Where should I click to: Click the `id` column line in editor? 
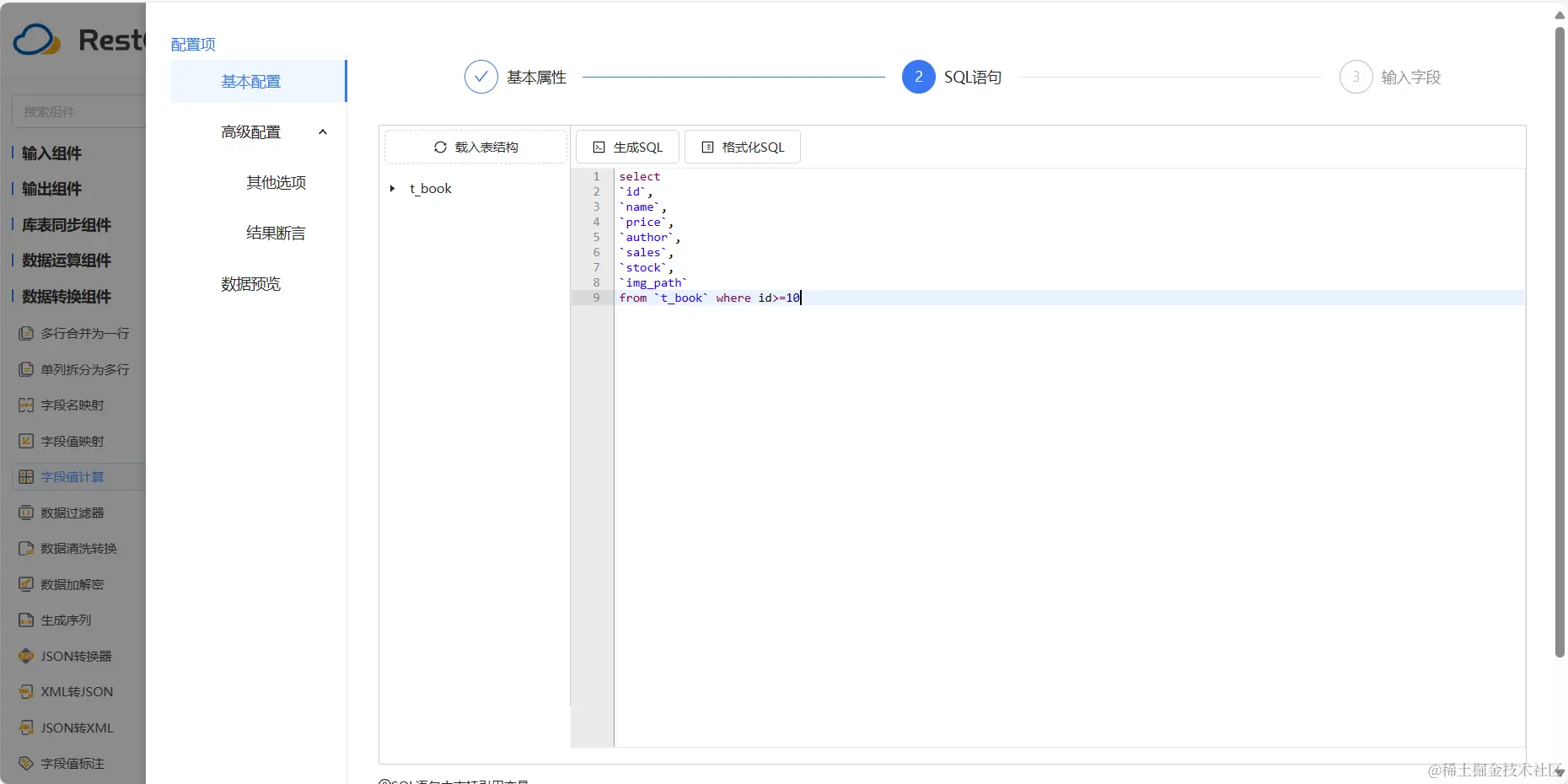coord(636,191)
